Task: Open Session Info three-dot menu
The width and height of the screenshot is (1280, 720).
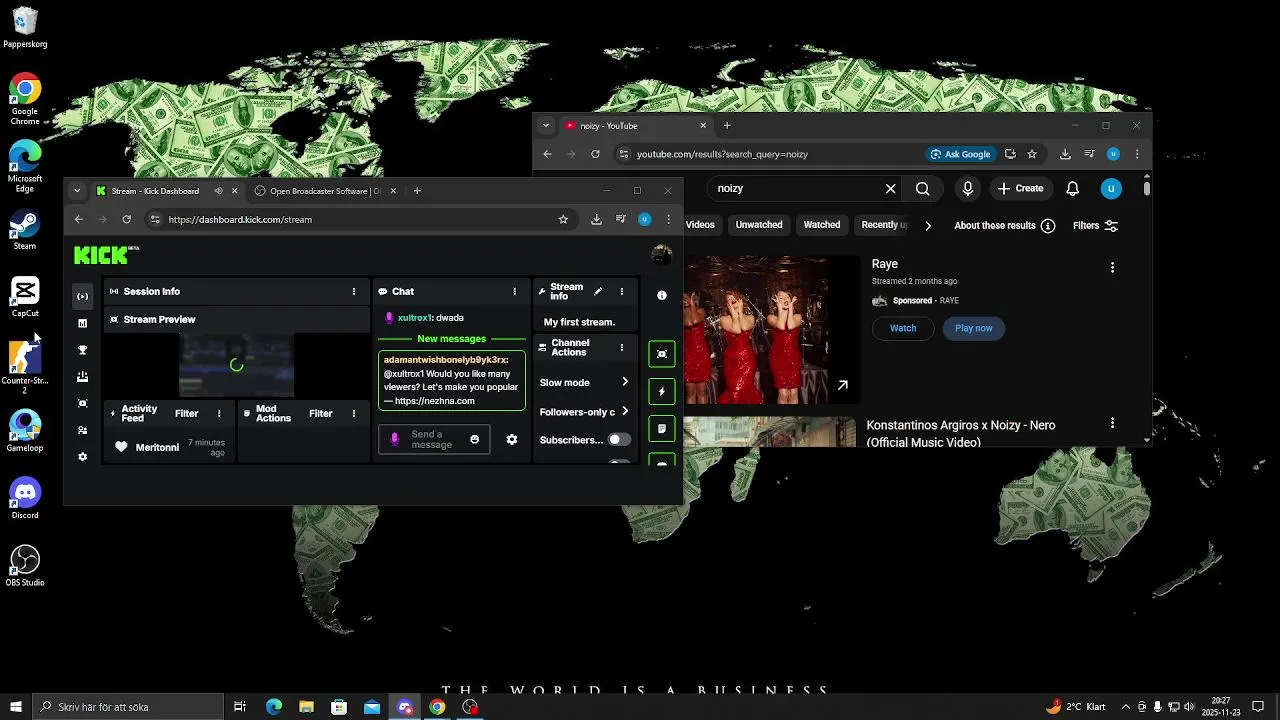Action: tap(353, 291)
